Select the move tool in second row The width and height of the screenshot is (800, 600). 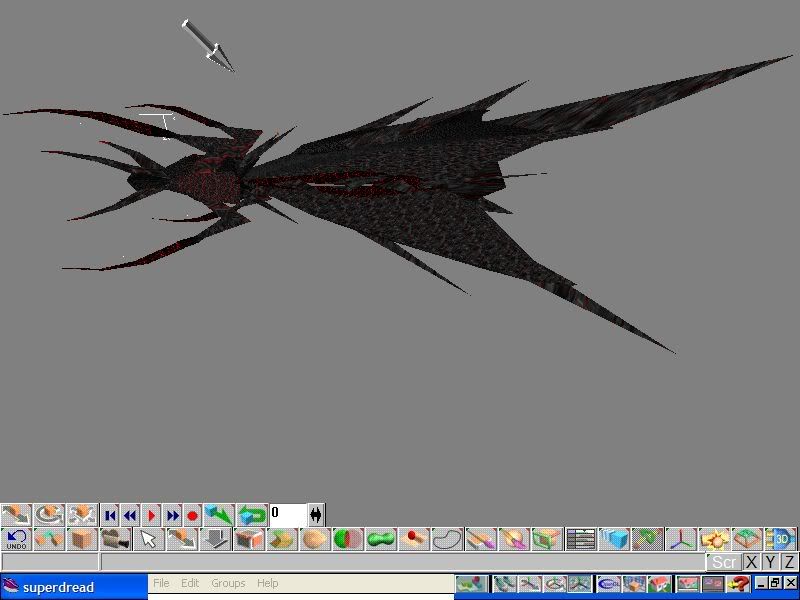182,539
